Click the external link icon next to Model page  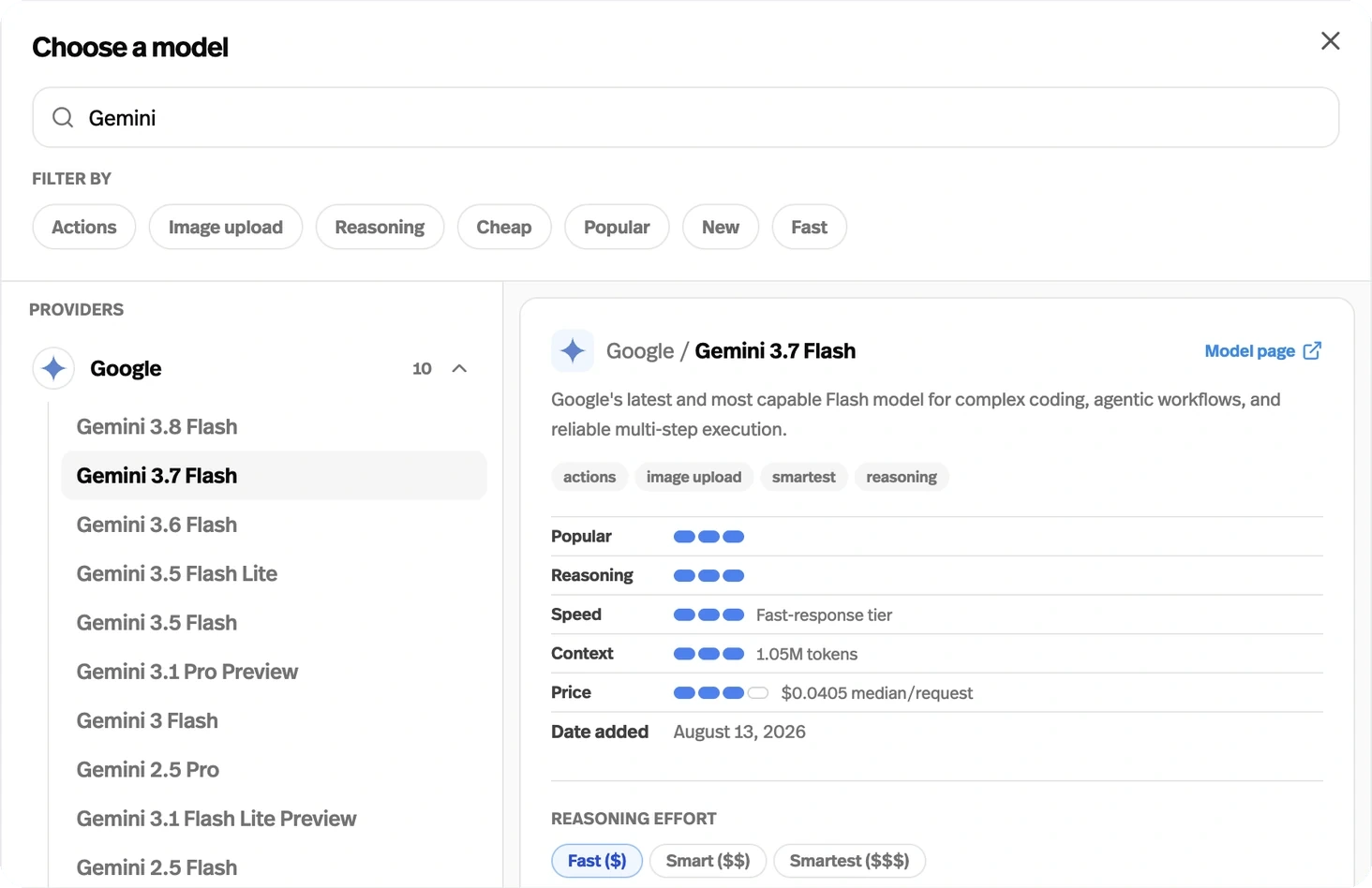tap(1312, 350)
